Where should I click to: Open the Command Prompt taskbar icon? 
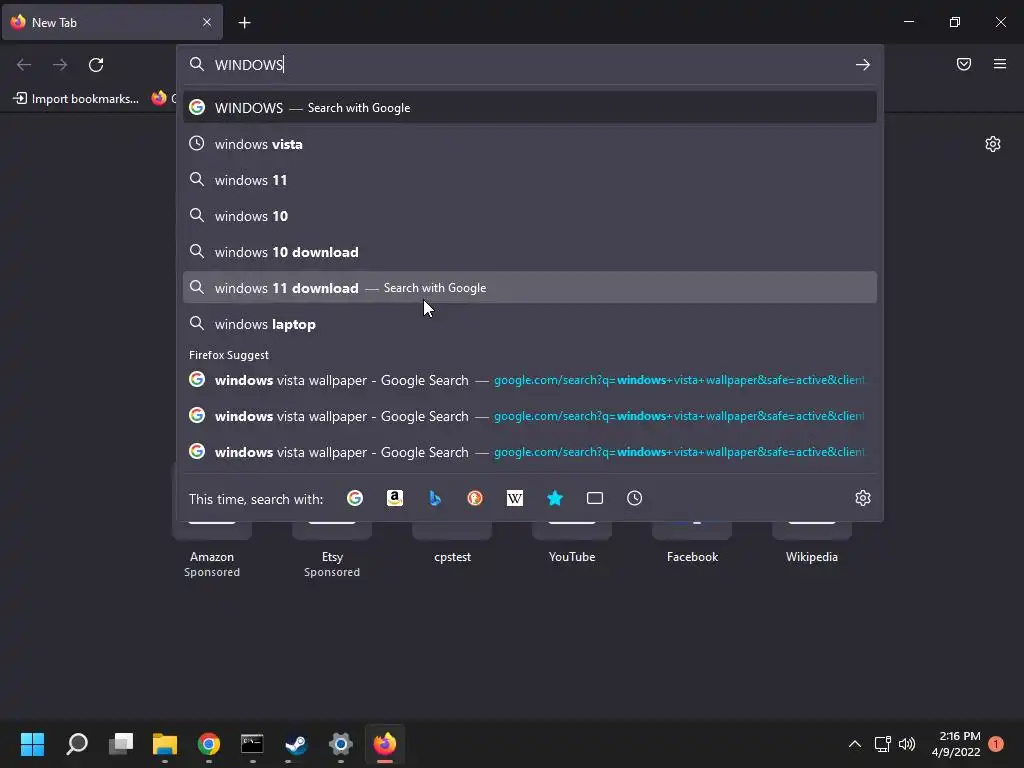252,744
